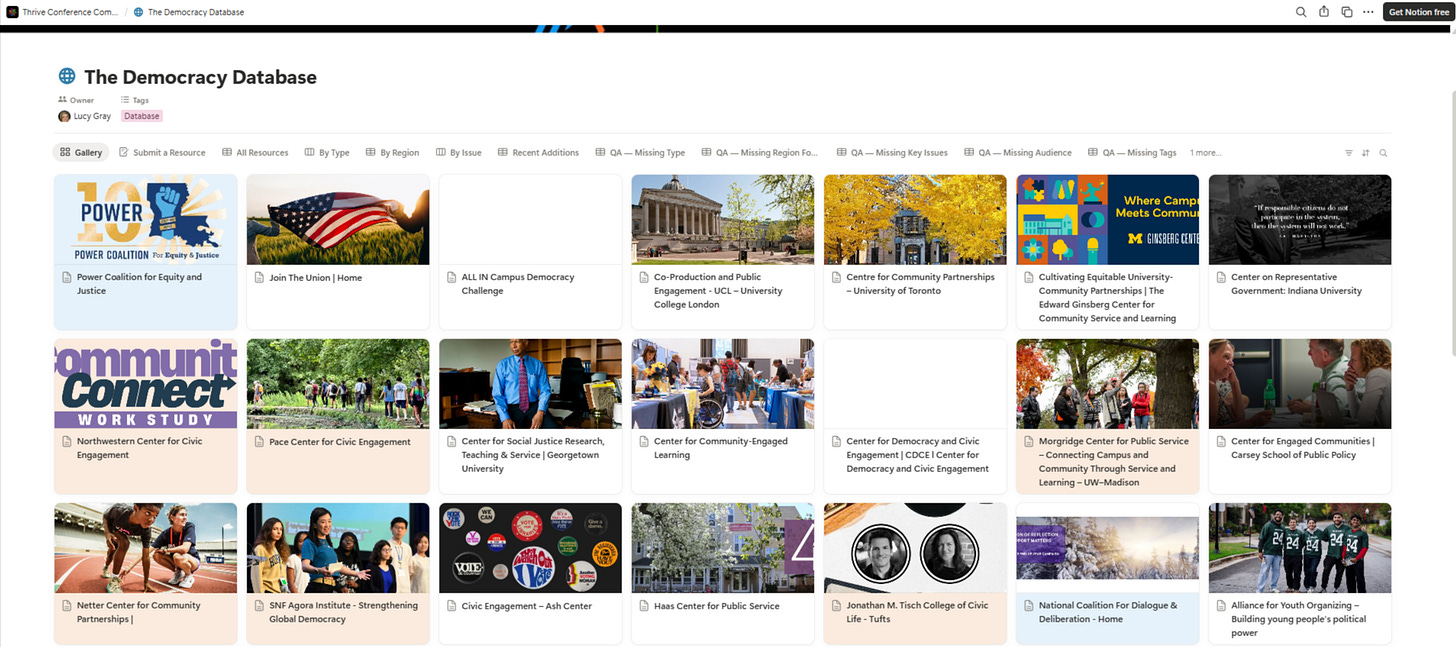Open Center for Social Justice Research title

pyautogui.click(x=532, y=455)
